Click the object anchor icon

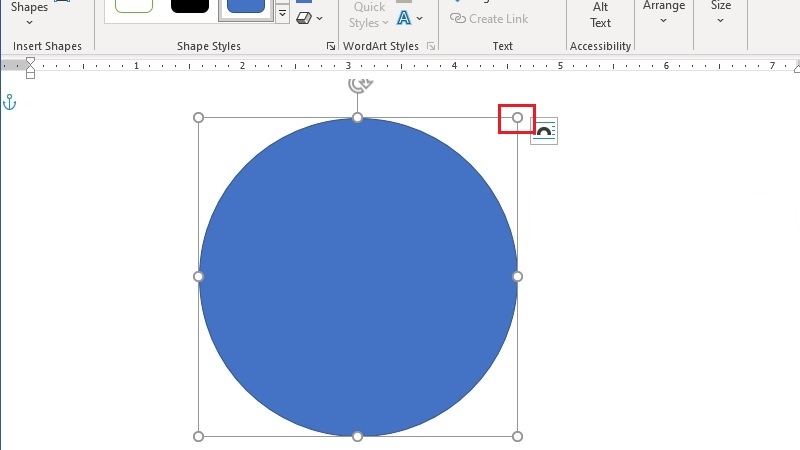click(10, 102)
